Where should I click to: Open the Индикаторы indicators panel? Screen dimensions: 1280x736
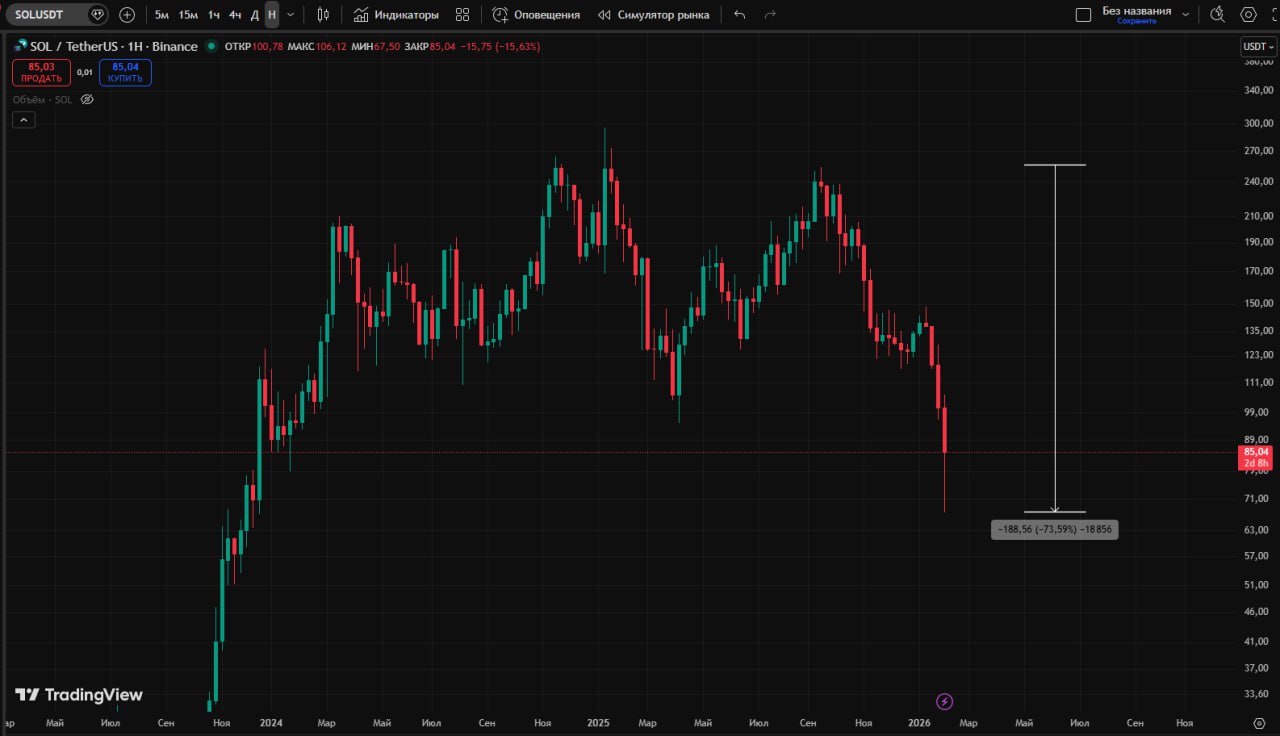pos(396,15)
